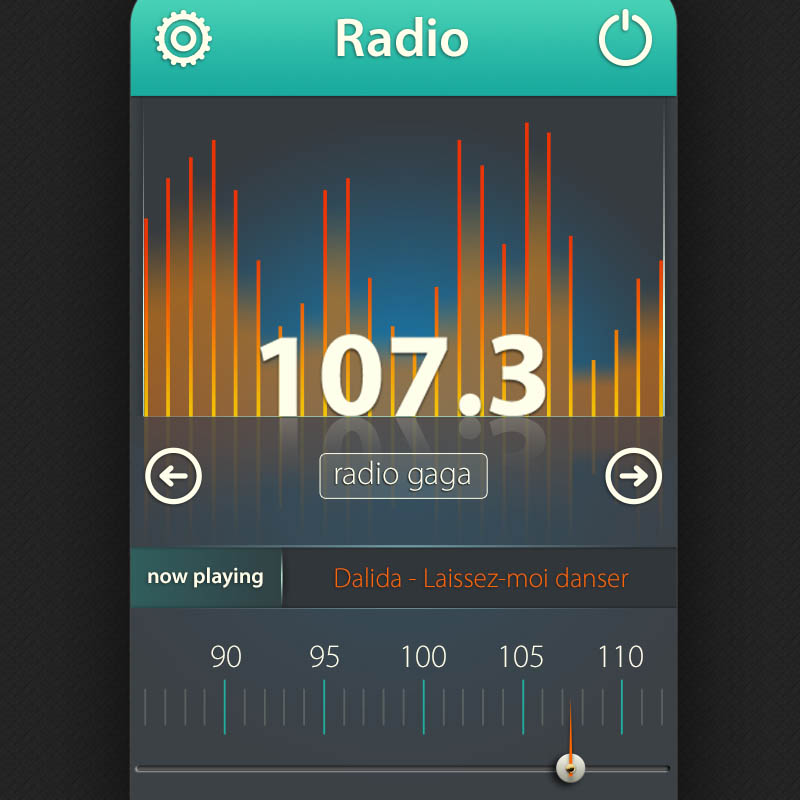Toggle the radio power button
The height and width of the screenshot is (800, 800).
(x=625, y=38)
